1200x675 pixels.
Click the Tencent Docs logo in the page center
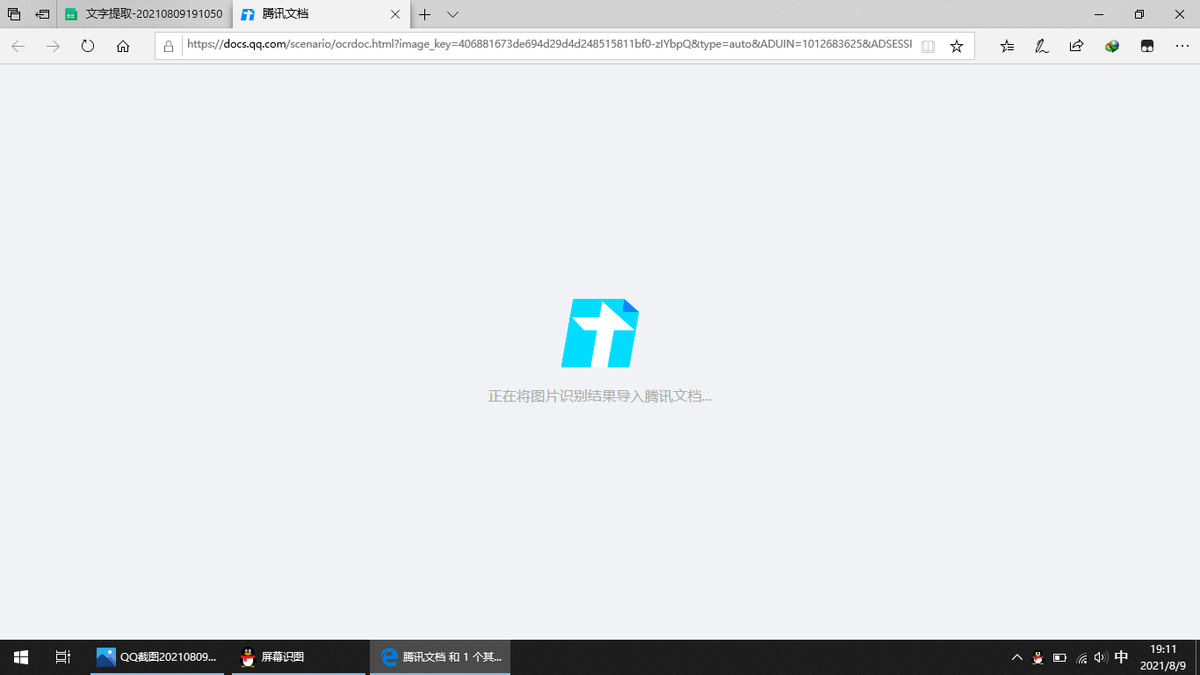pyautogui.click(x=600, y=333)
